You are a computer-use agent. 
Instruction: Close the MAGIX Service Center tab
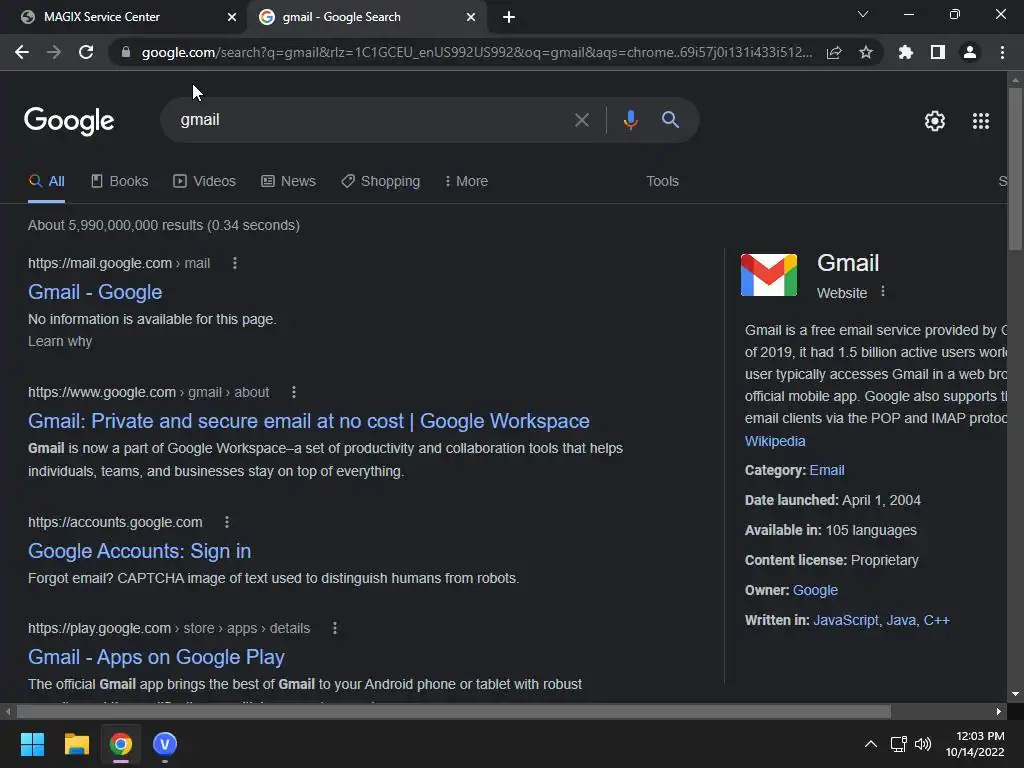pyautogui.click(x=232, y=17)
